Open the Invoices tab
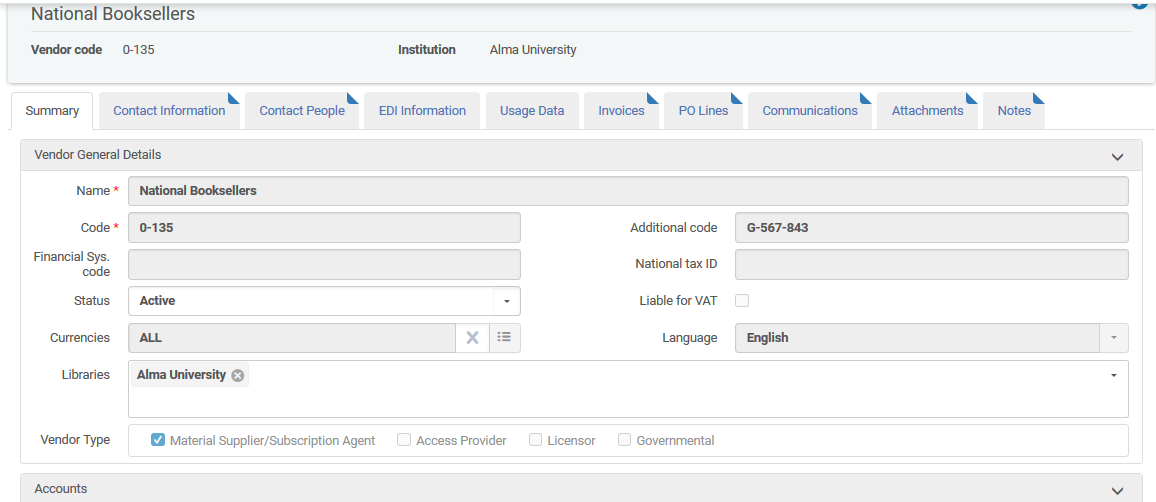The height and width of the screenshot is (502, 1156). [621, 111]
